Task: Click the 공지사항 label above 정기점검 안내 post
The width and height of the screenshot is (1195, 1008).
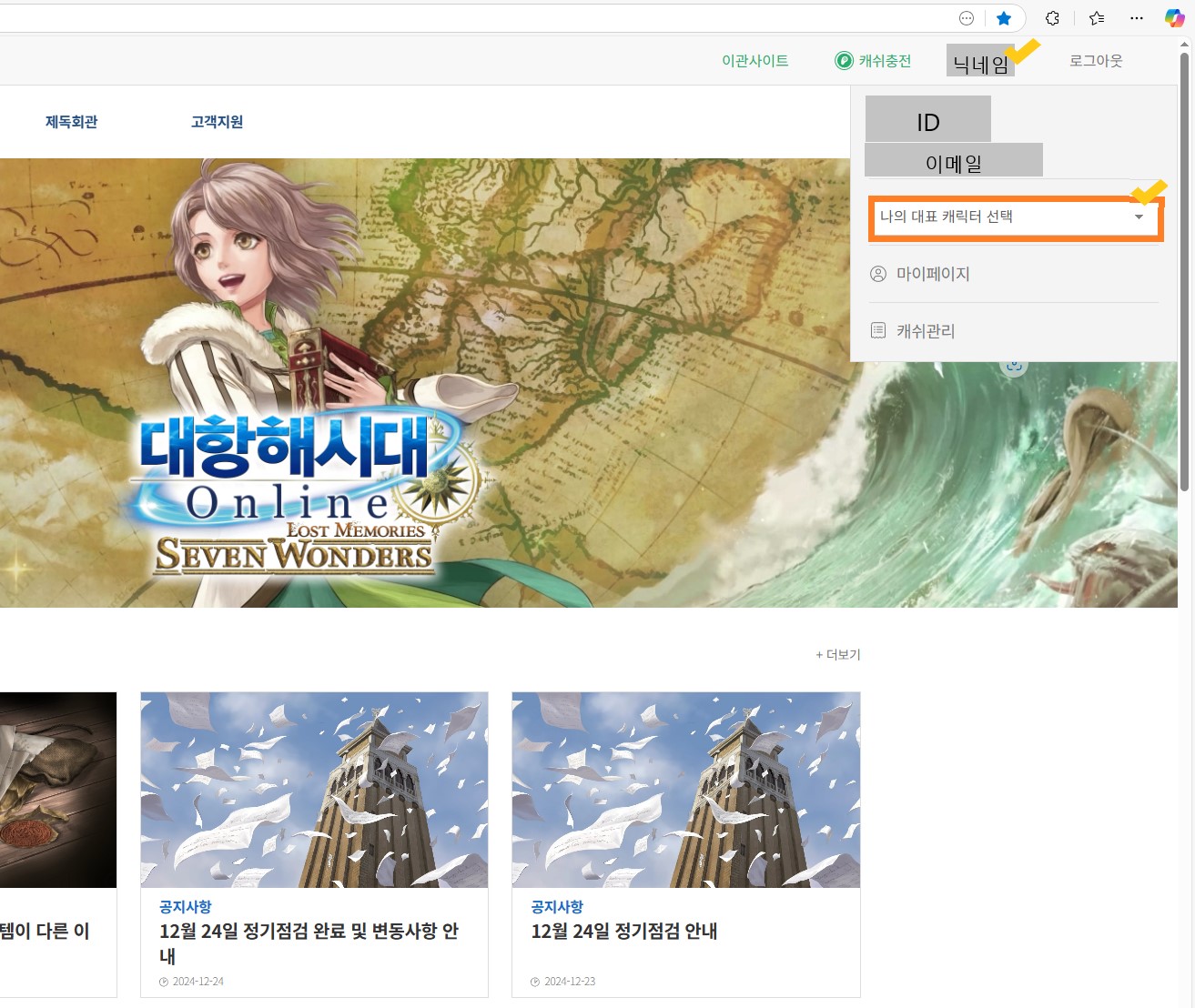Action: (x=557, y=907)
